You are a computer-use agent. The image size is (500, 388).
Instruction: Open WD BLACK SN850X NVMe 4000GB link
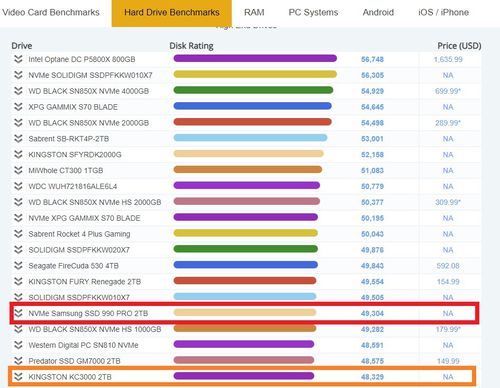click(88, 91)
